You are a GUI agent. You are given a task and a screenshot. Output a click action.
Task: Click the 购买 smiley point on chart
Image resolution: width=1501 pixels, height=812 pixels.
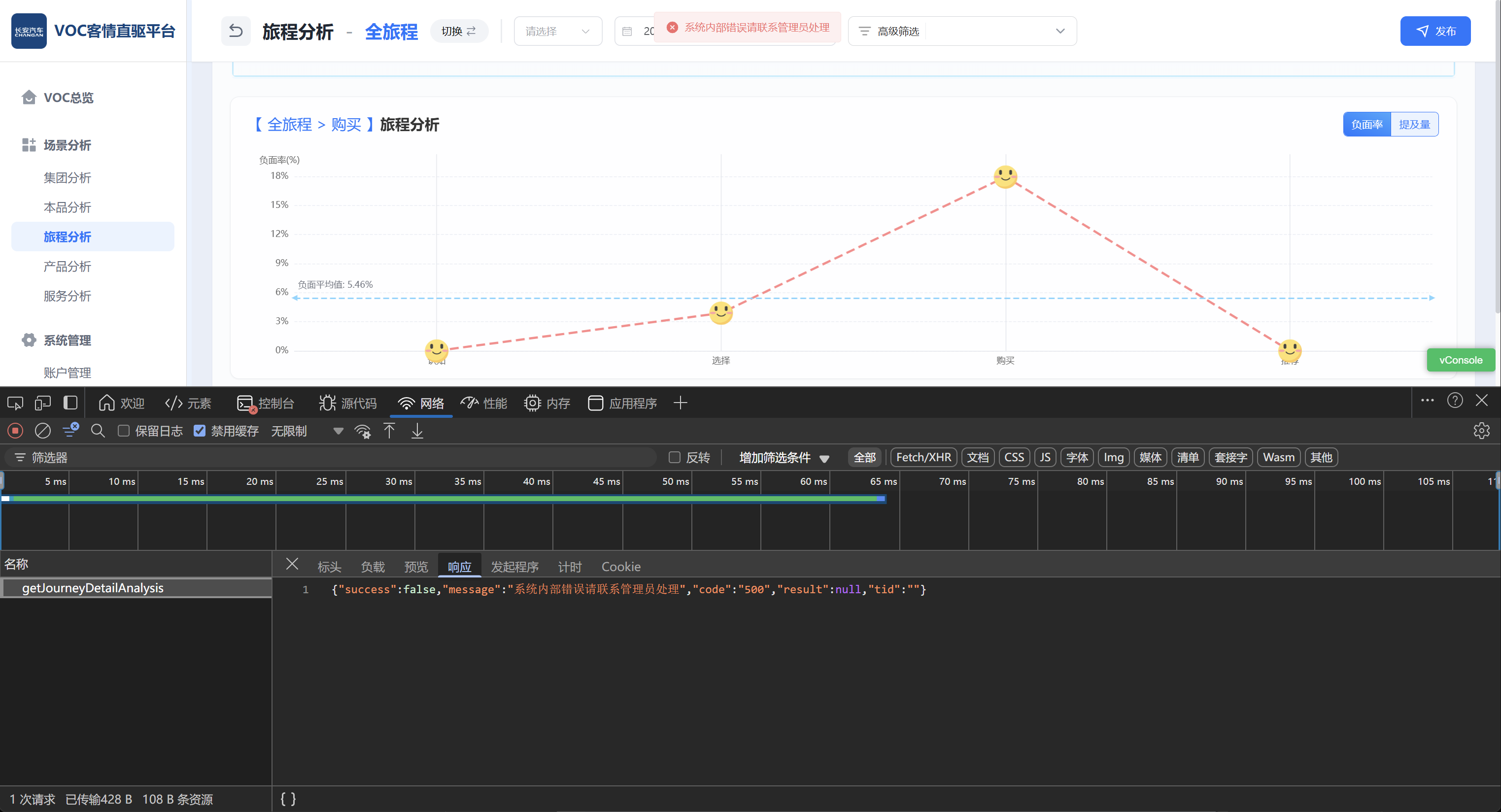1005,176
